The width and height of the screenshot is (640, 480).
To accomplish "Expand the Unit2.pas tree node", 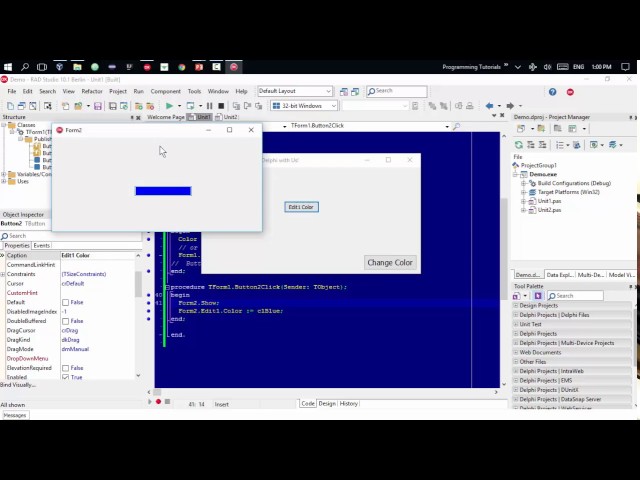I will coord(523,211).
